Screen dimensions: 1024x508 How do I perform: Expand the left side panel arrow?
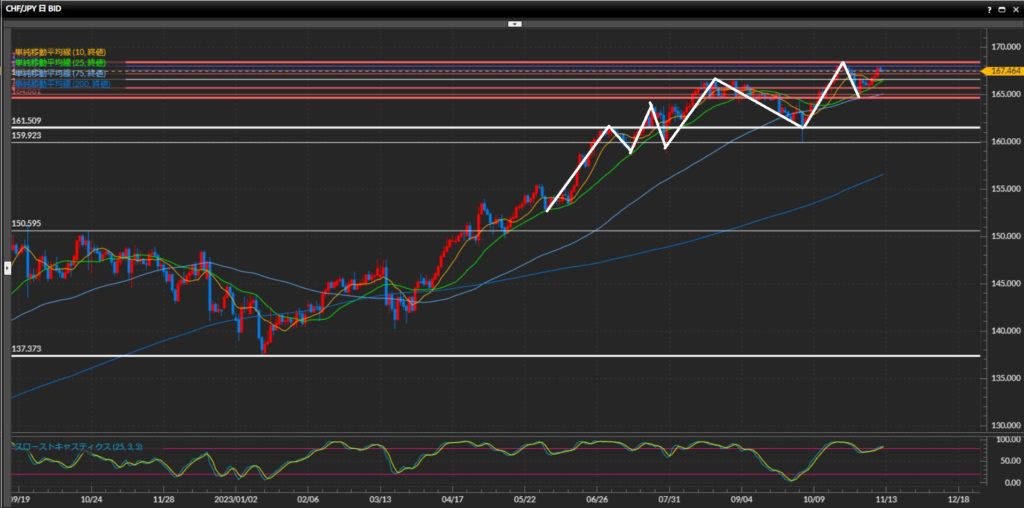pyautogui.click(x=9, y=267)
